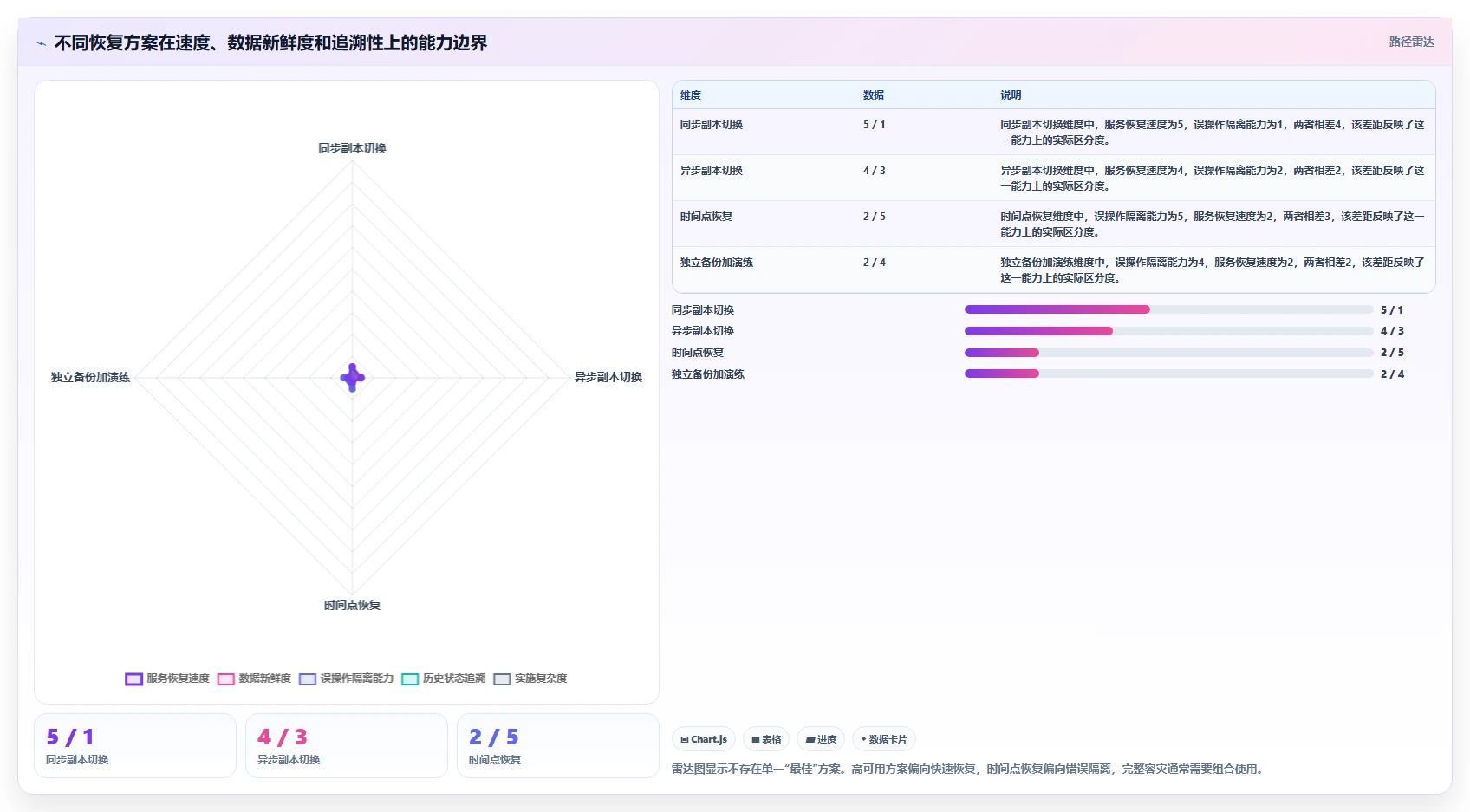Click the 进度 chip
The width and height of the screenshot is (1470, 812).
[x=821, y=739]
